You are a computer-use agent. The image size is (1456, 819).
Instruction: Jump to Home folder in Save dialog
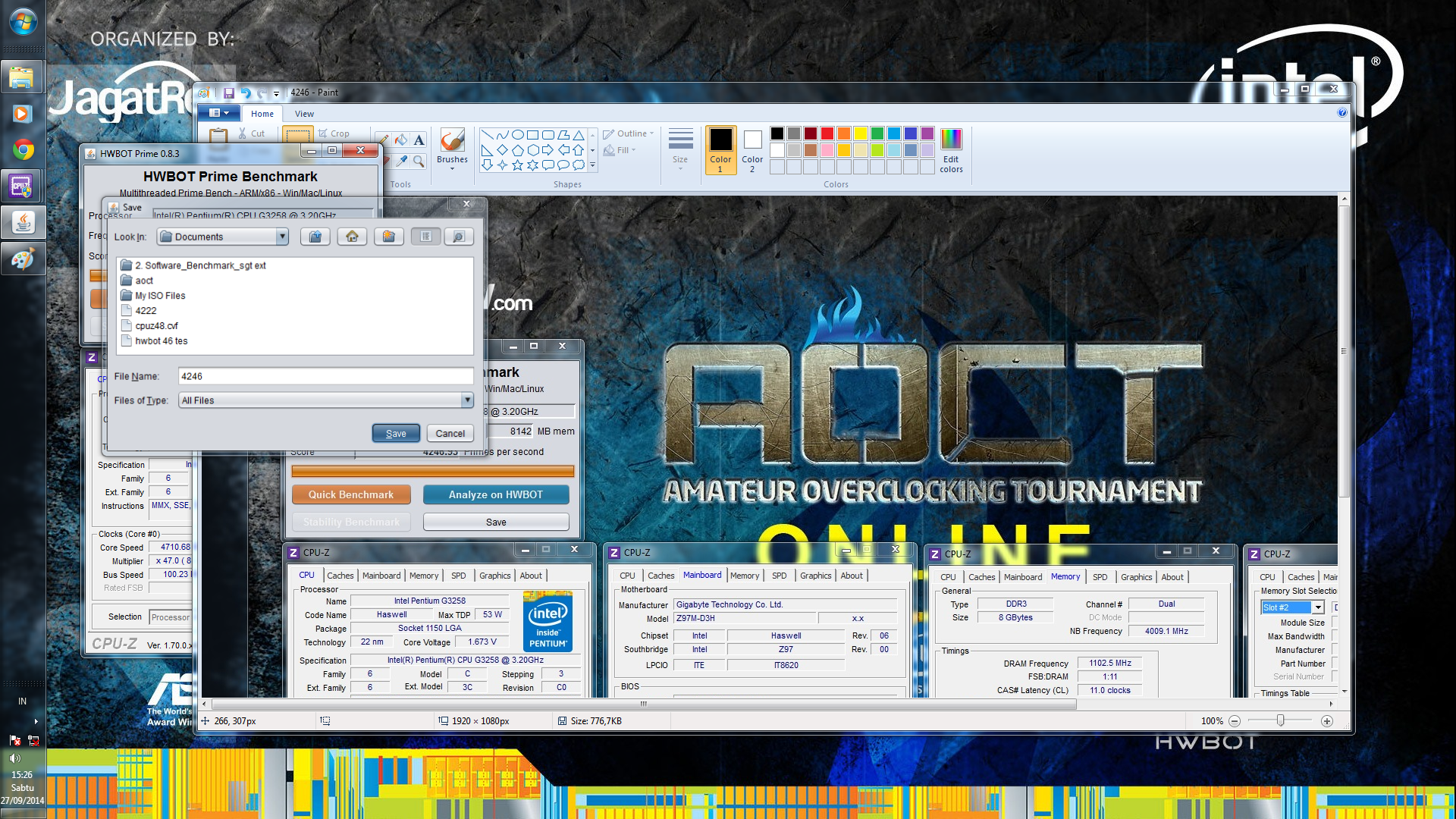click(x=352, y=237)
